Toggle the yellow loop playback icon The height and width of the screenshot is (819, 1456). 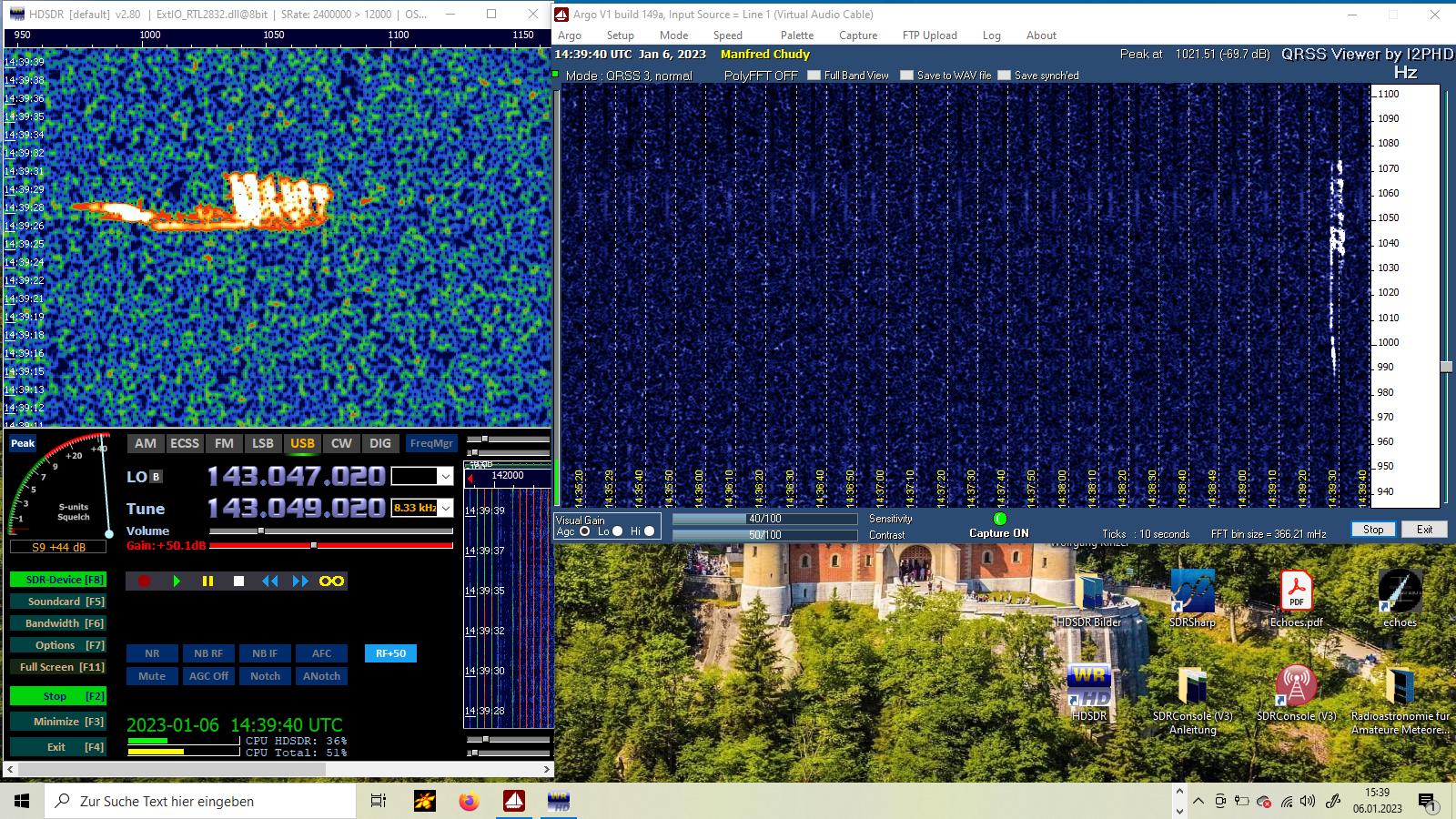[331, 581]
